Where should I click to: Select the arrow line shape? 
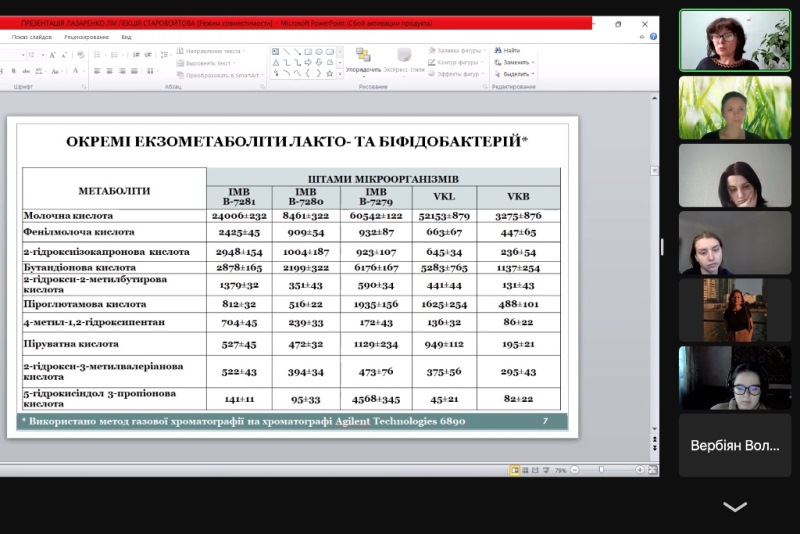297,52
